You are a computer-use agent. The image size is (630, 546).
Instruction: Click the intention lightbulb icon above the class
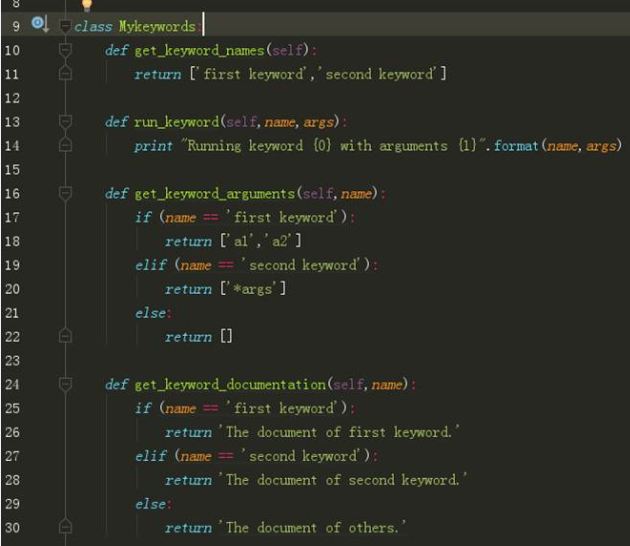(87, 5)
